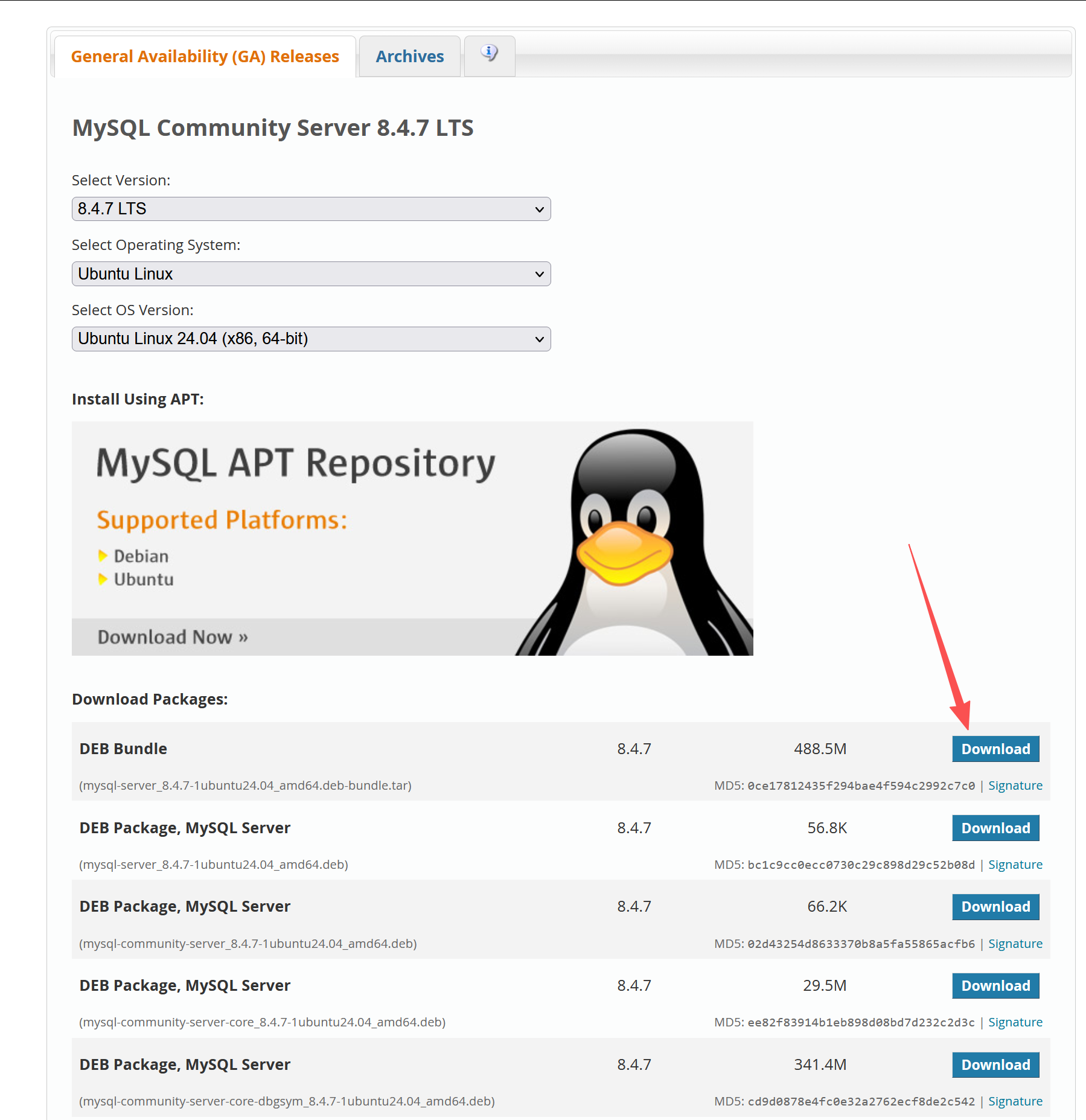Switch to the Archives tab
1086x1120 pixels.
click(x=410, y=56)
